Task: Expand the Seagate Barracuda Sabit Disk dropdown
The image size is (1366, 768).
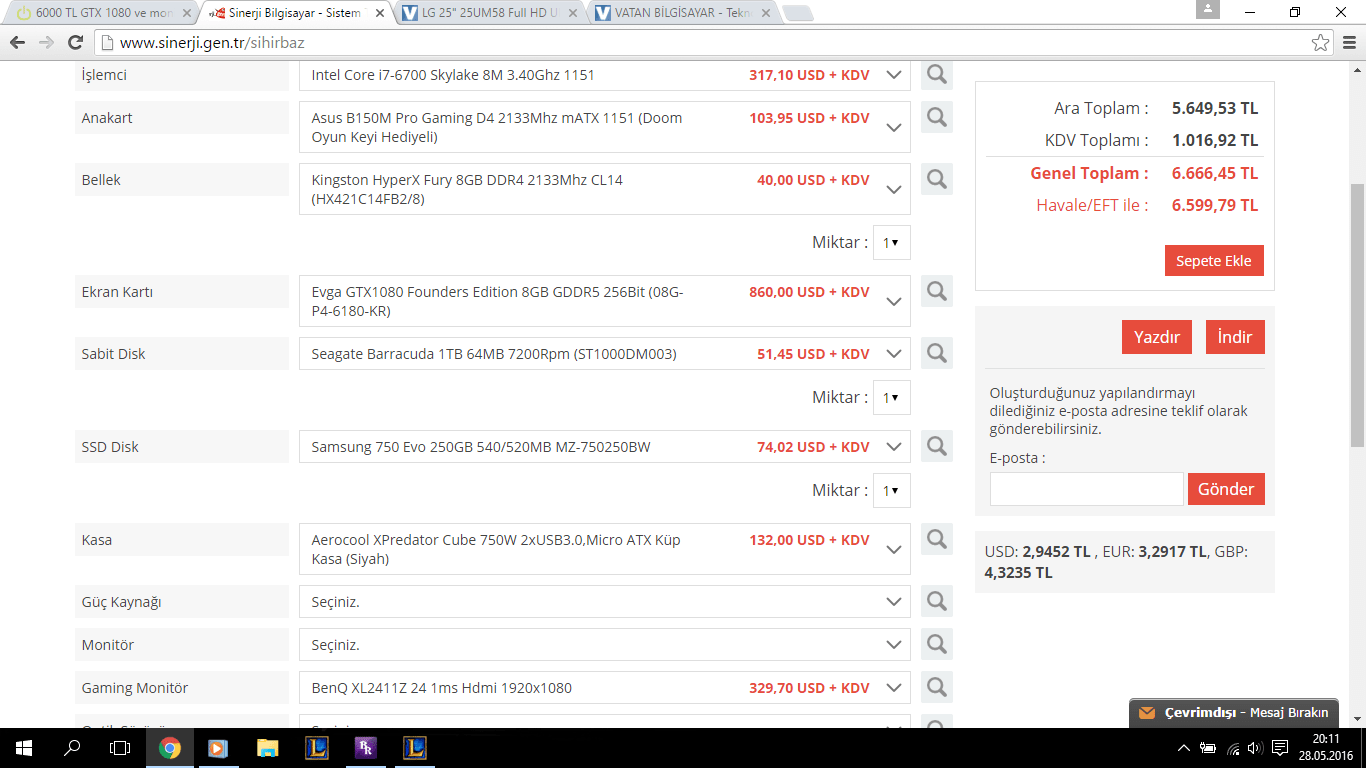Action: [x=894, y=354]
